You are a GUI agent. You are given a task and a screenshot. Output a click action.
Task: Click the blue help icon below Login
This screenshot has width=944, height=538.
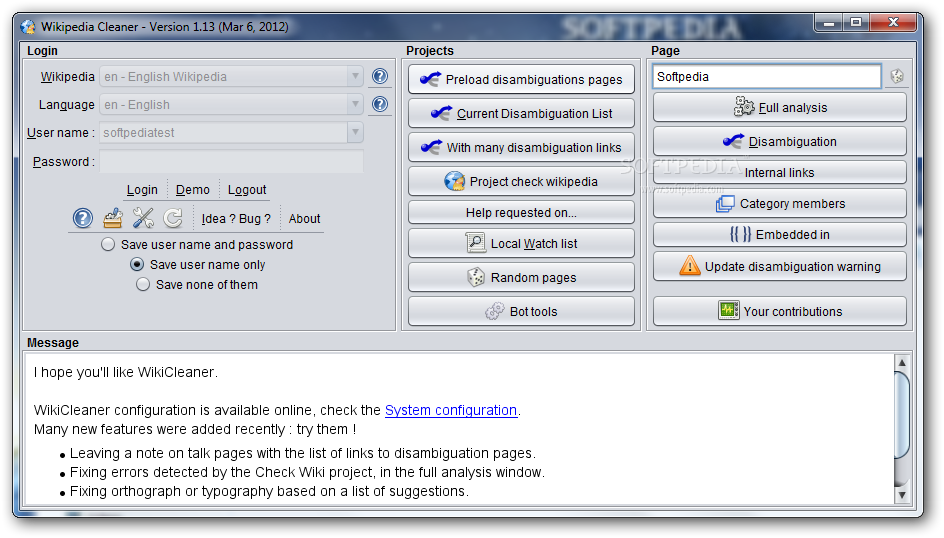pyautogui.click(x=83, y=218)
